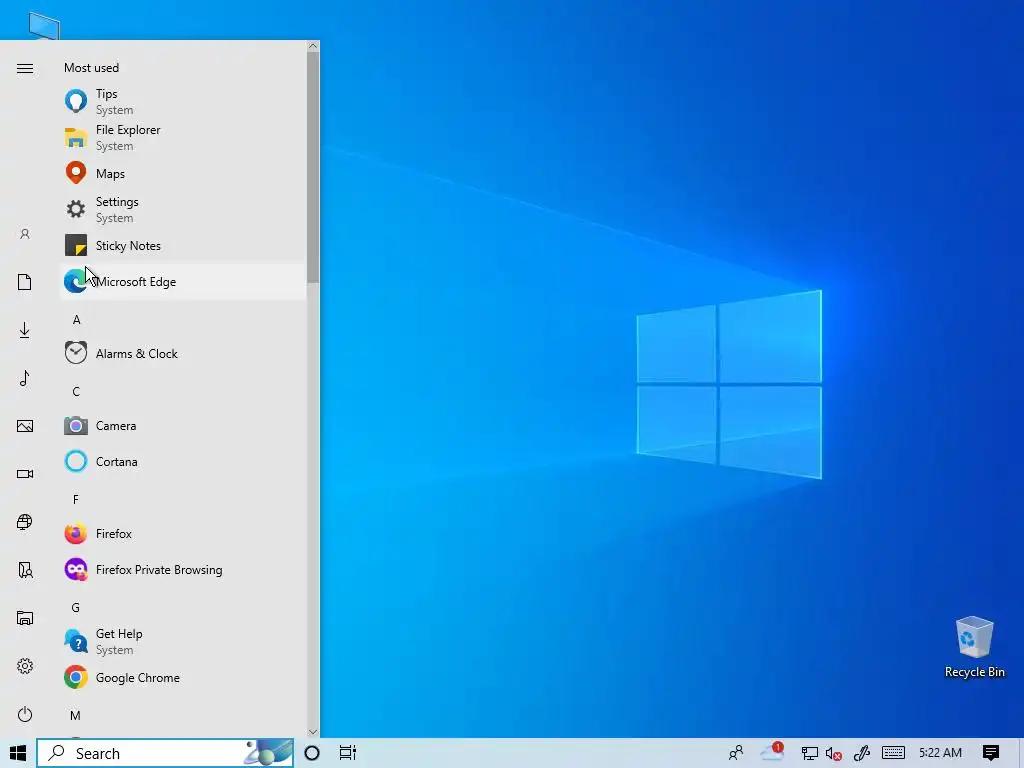Open OneDrive weather notification tray icon
1024x768 pixels.
coord(773,753)
